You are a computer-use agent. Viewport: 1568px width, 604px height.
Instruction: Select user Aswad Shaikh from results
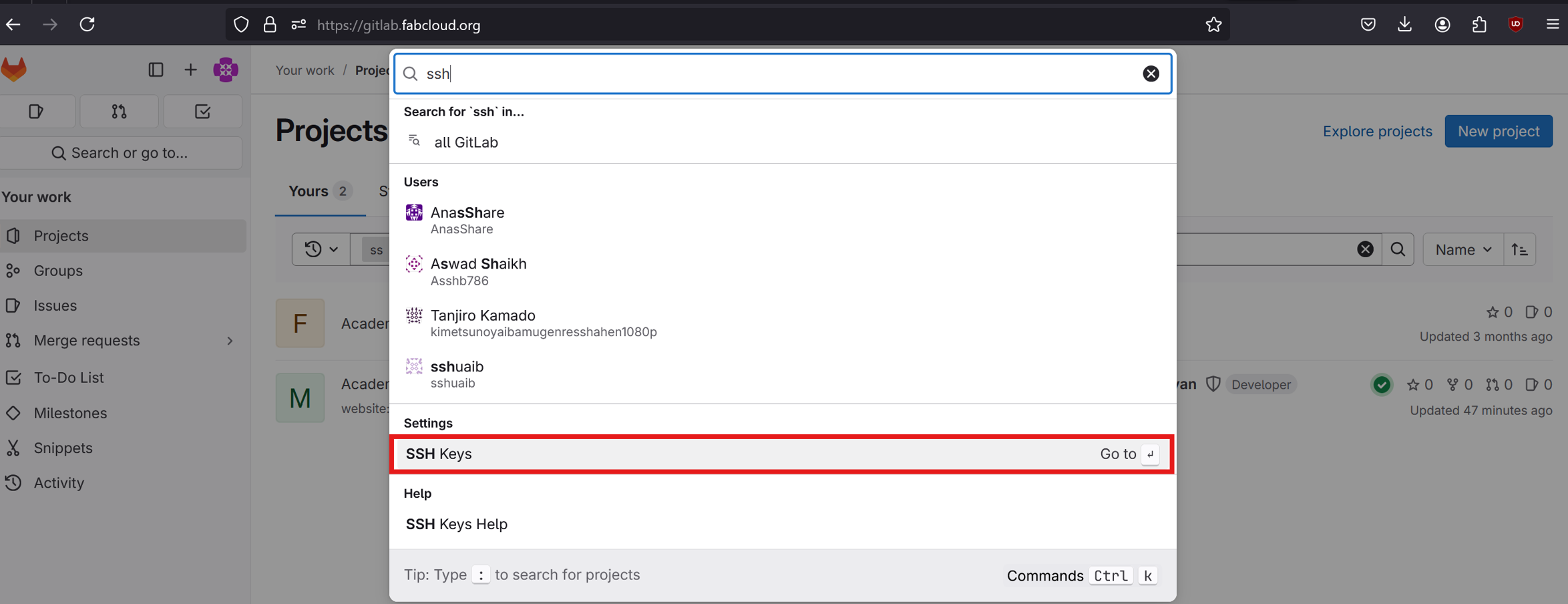(782, 272)
